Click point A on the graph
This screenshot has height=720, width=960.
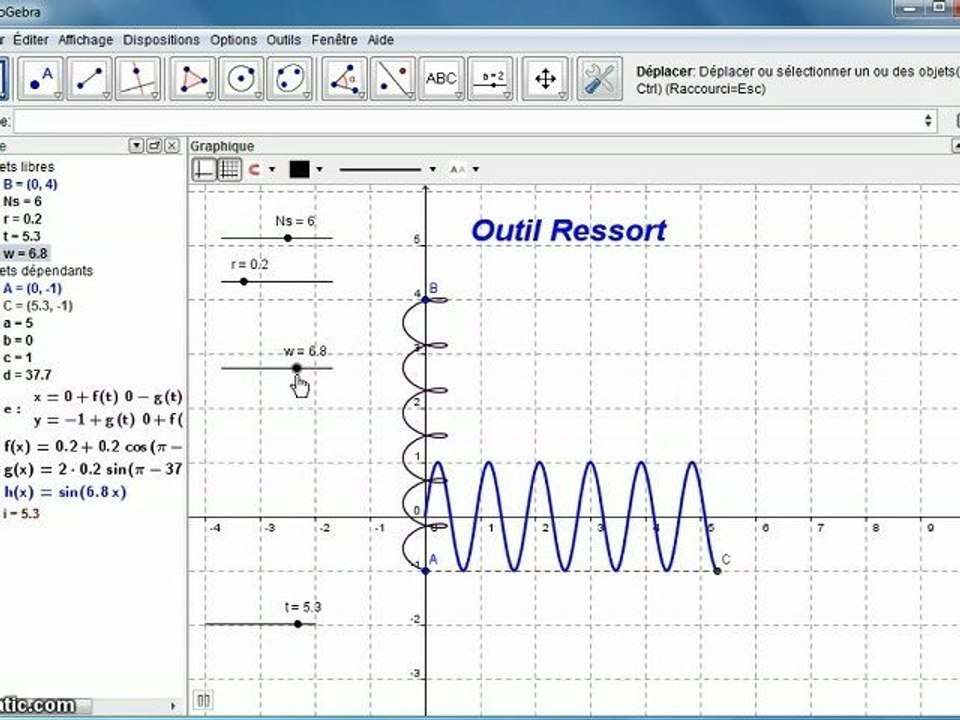[426, 571]
